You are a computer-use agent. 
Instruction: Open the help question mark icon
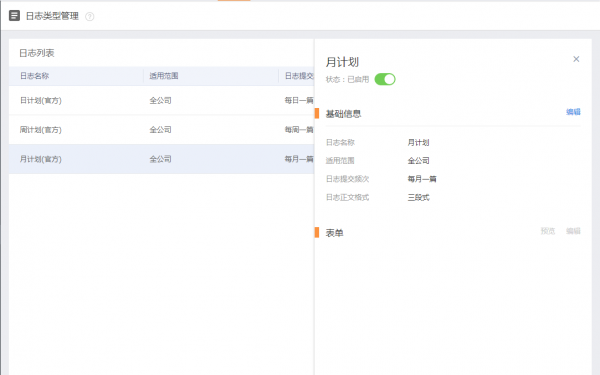click(90, 16)
